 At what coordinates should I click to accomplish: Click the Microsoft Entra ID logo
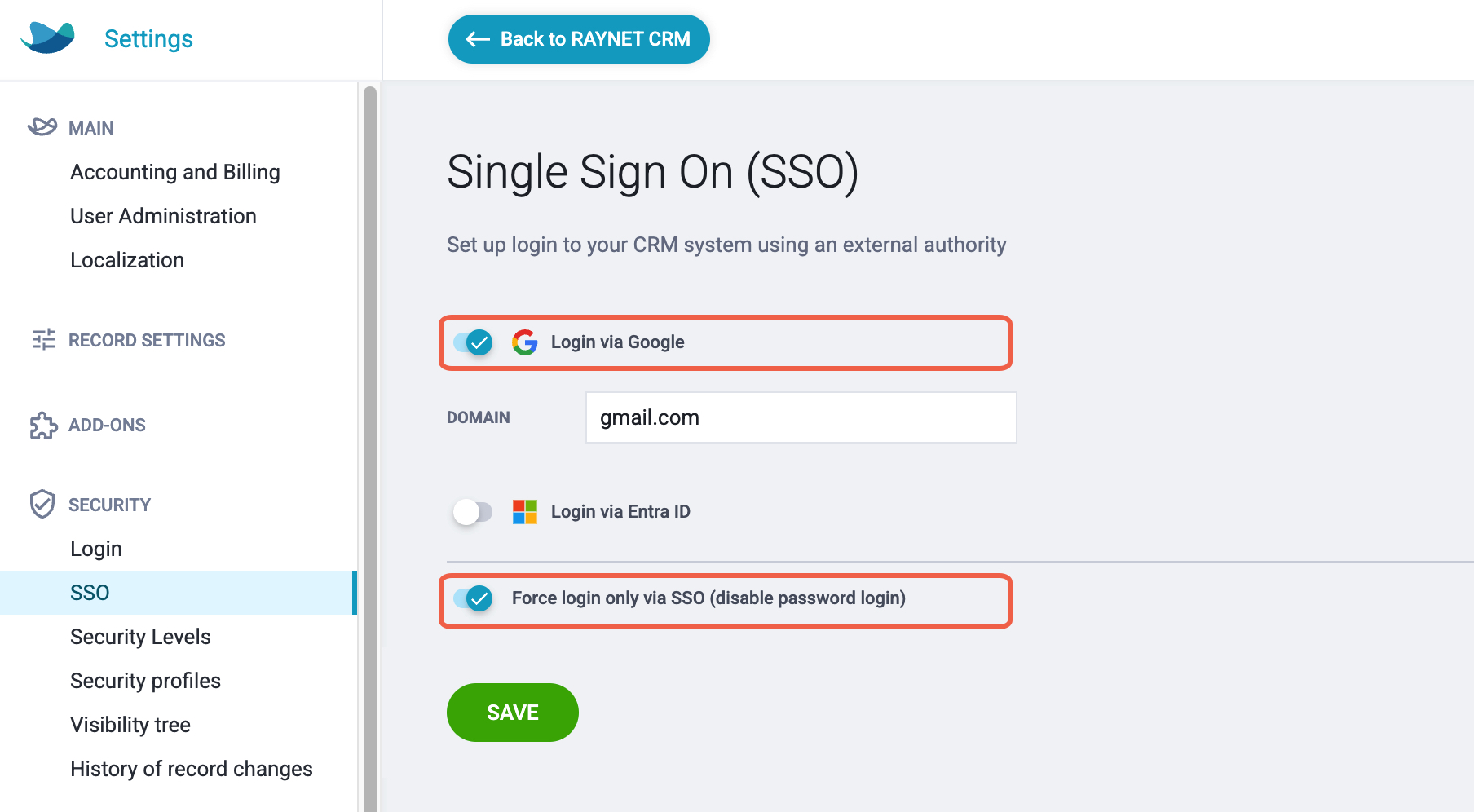(525, 512)
